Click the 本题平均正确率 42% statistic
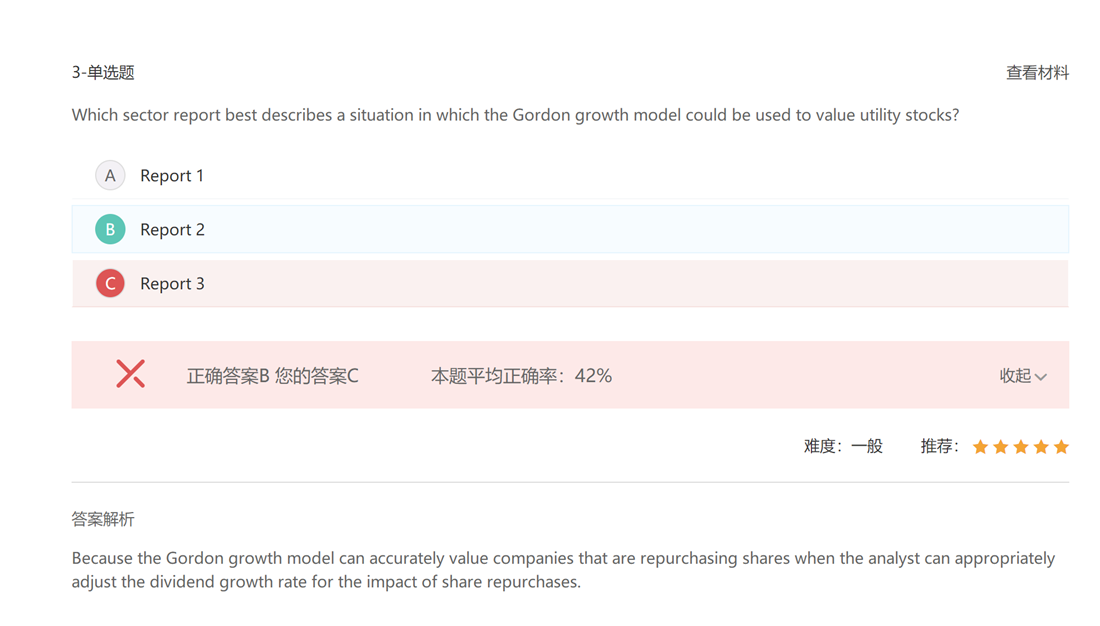This screenshot has height=626, width=1100. click(521, 376)
